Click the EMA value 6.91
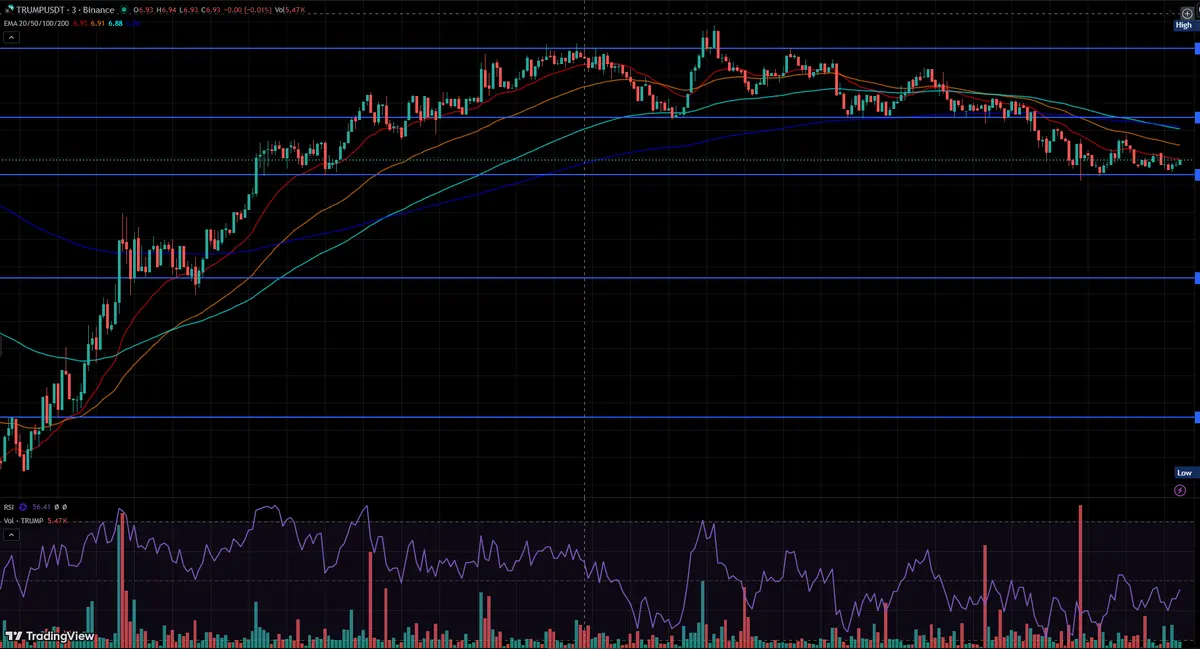 [97, 24]
